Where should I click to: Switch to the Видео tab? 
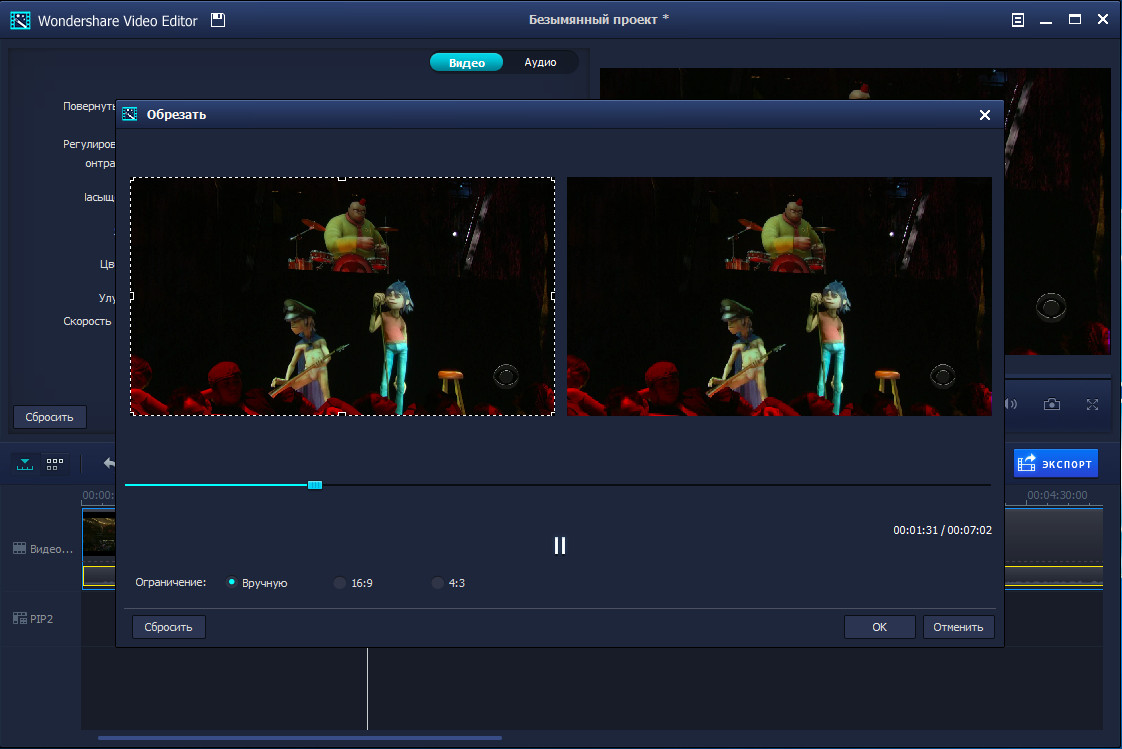tap(467, 62)
